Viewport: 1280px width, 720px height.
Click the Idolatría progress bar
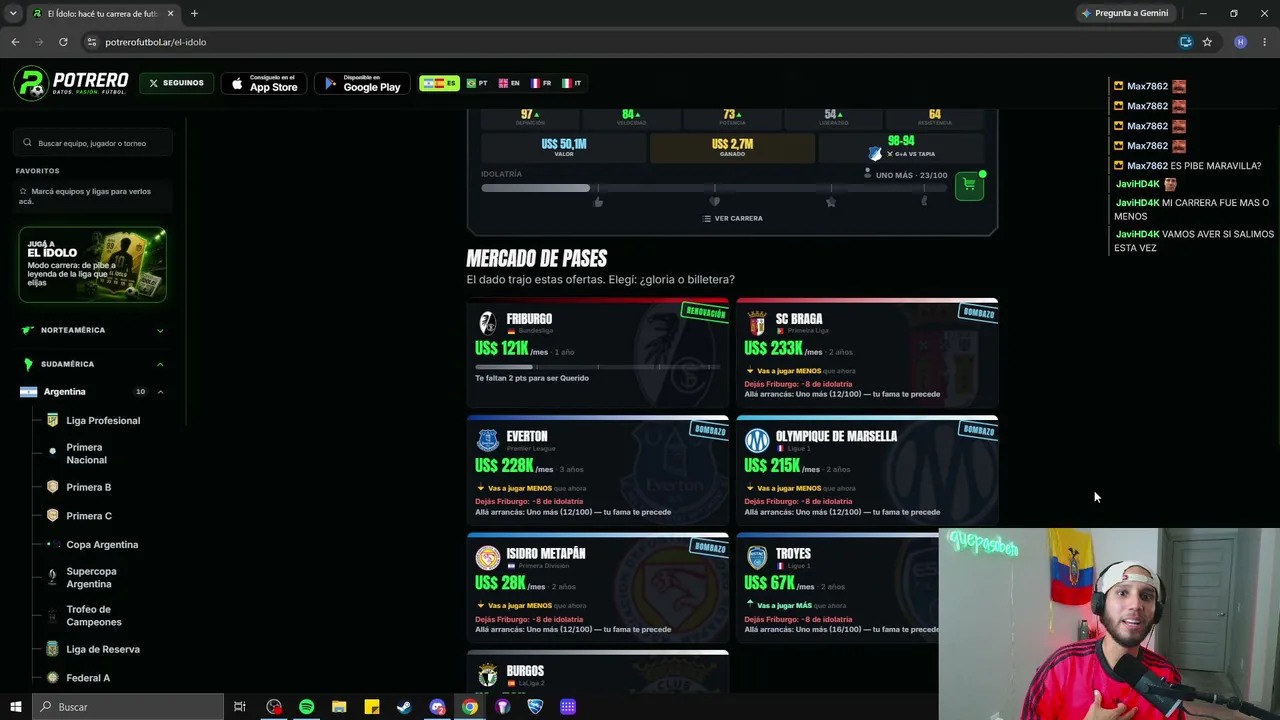tap(714, 188)
